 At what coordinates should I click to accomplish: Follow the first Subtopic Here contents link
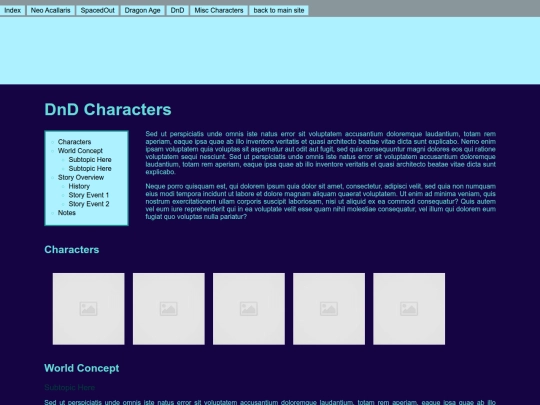tap(90, 160)
